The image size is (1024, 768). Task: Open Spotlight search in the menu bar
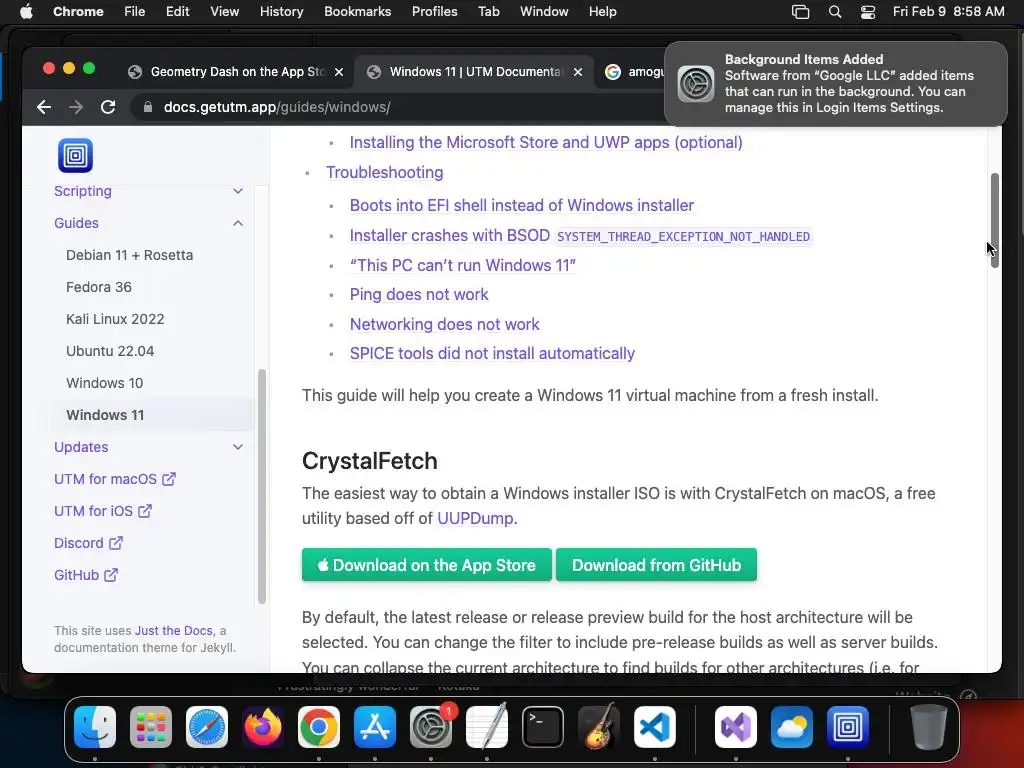pos(835,12)
